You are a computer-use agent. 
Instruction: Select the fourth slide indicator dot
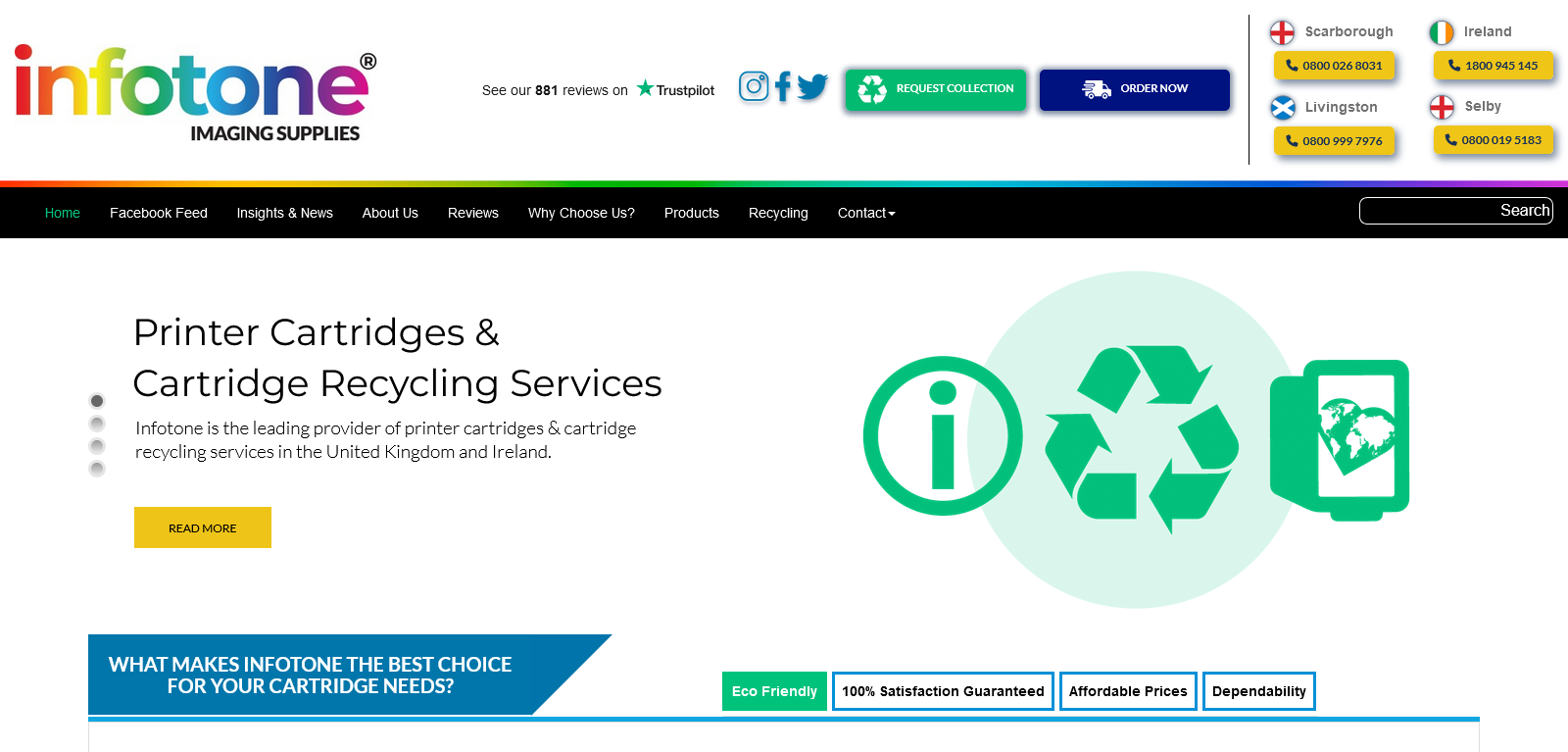(97, 469)
